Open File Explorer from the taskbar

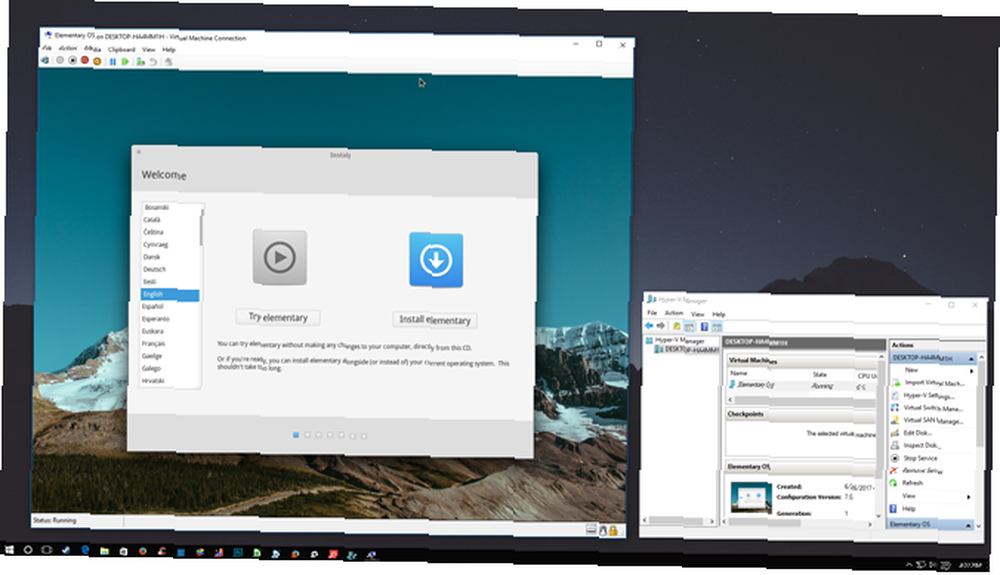tap(104, 551)
